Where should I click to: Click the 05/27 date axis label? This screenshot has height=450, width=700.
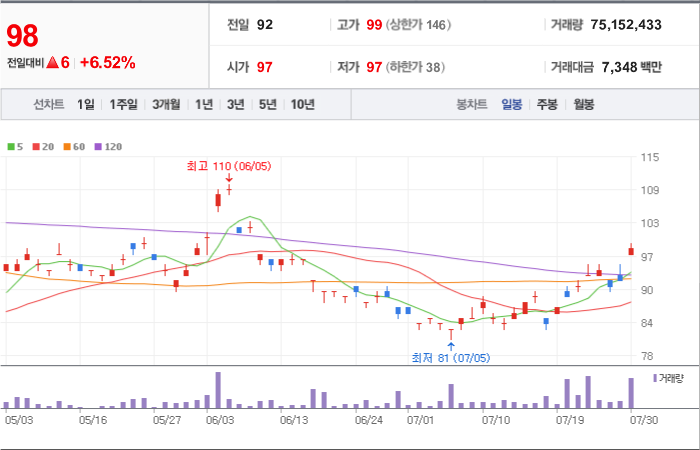[167, 420]
